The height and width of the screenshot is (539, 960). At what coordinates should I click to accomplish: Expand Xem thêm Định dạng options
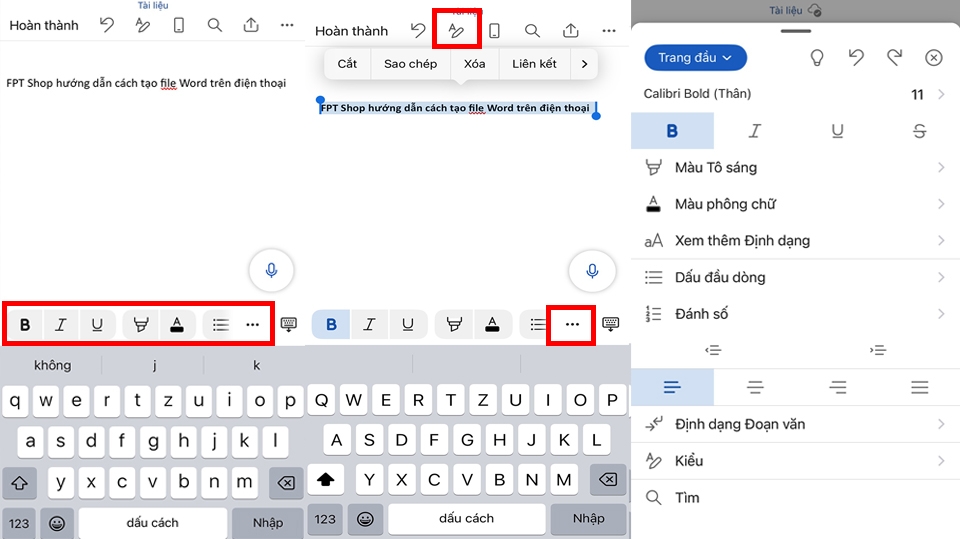[x=795, y=241]
